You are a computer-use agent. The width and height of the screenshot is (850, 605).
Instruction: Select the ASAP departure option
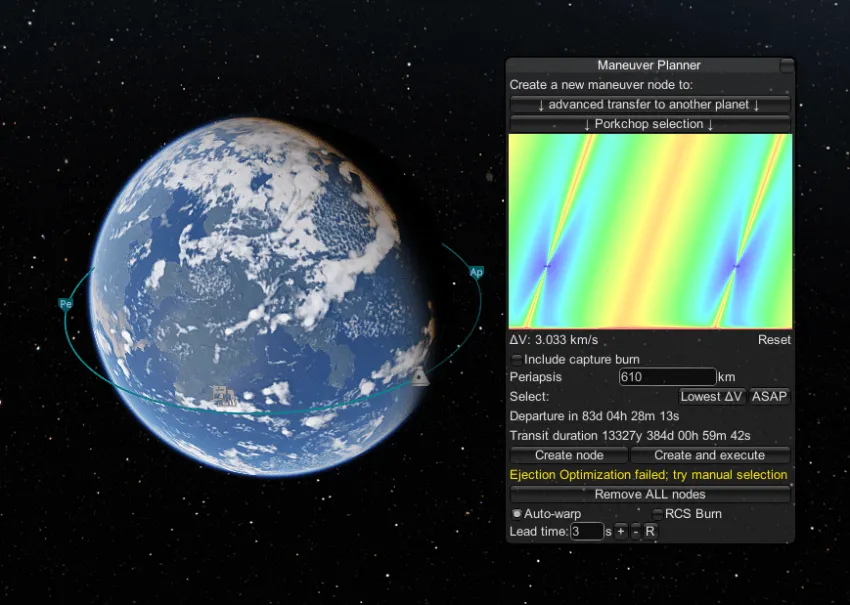tap(769, 396)
